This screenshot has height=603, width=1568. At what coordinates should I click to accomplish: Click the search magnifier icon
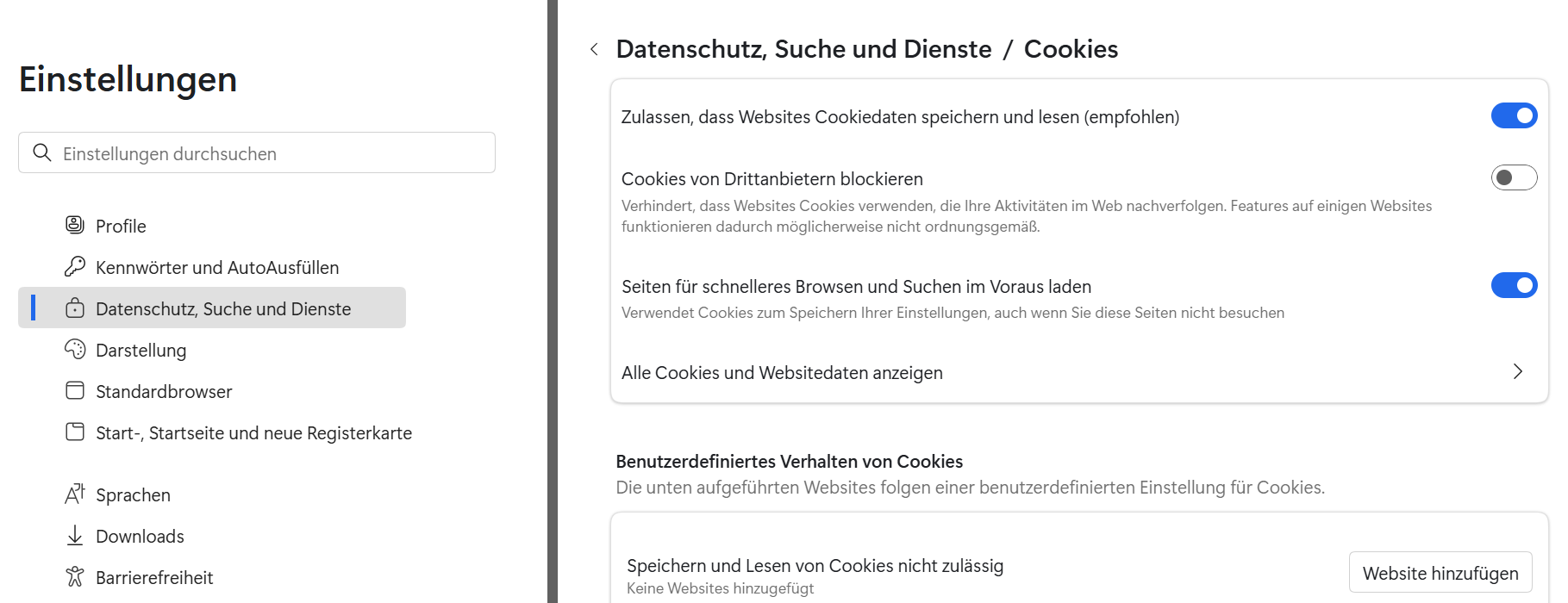(41, 152)
